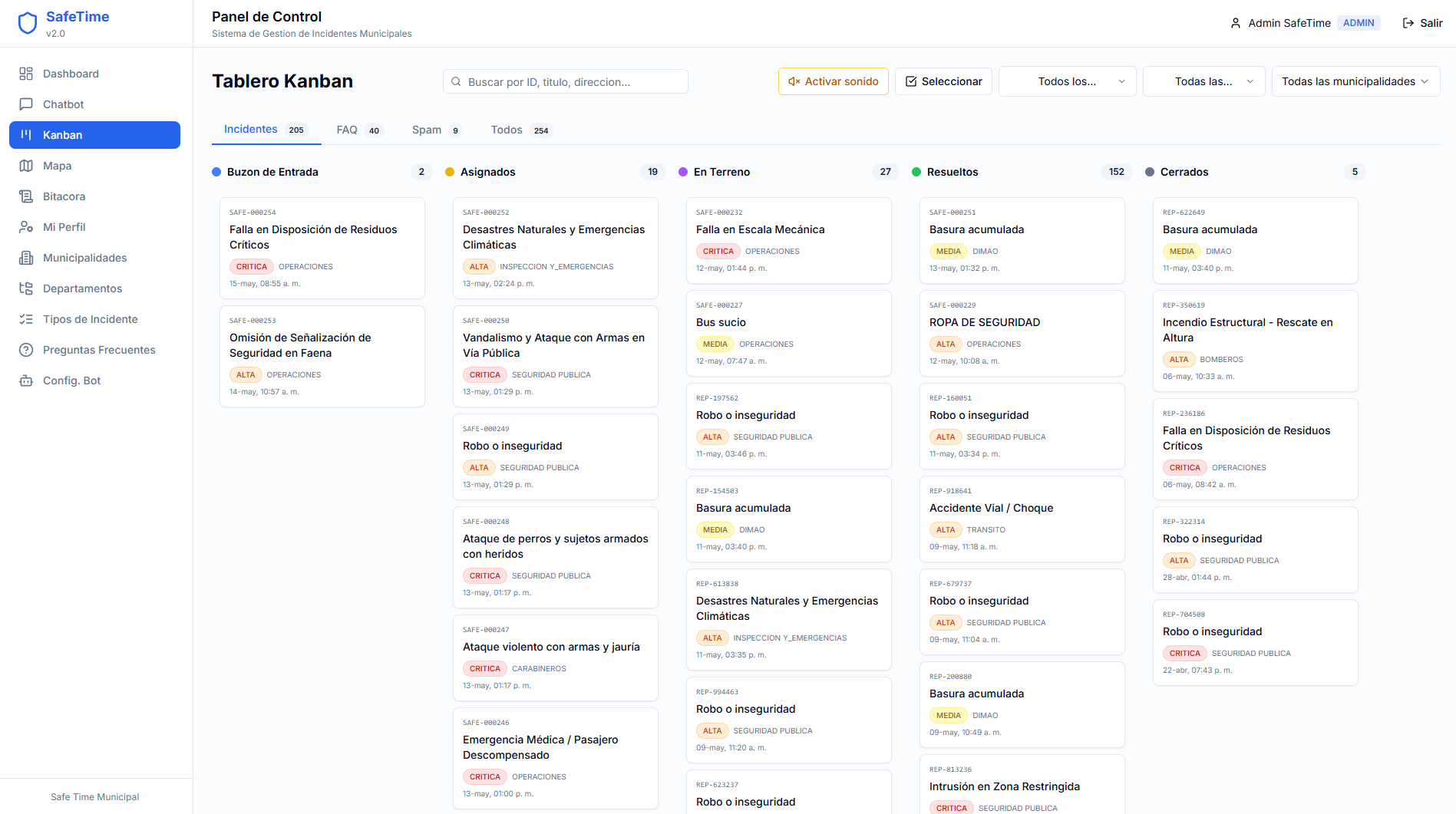This screenshot has width=1456, height=814.
Task: Click the Kanban columns icon
Action: click(x=26, y=135)
